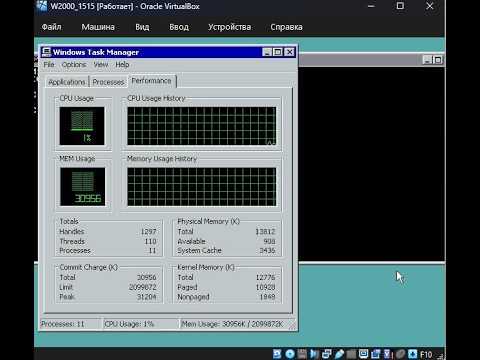Open the Машина menu in VirtualBox

tap(98, 27)
